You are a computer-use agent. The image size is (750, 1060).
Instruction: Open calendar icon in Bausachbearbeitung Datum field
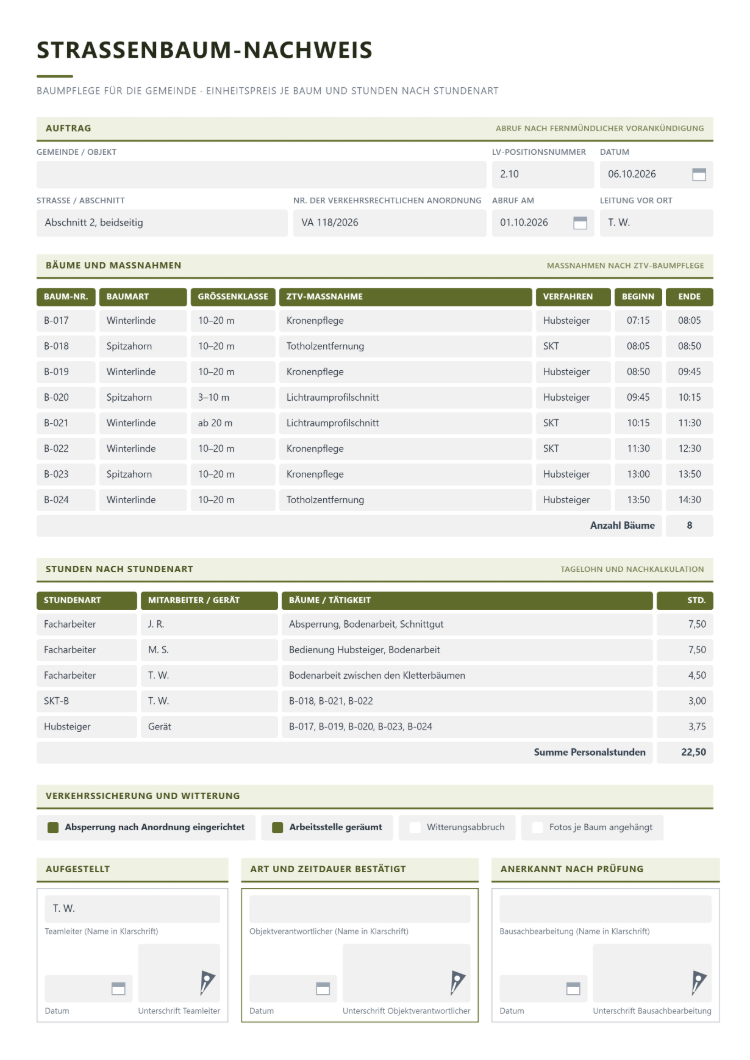(x=573, y=988)
